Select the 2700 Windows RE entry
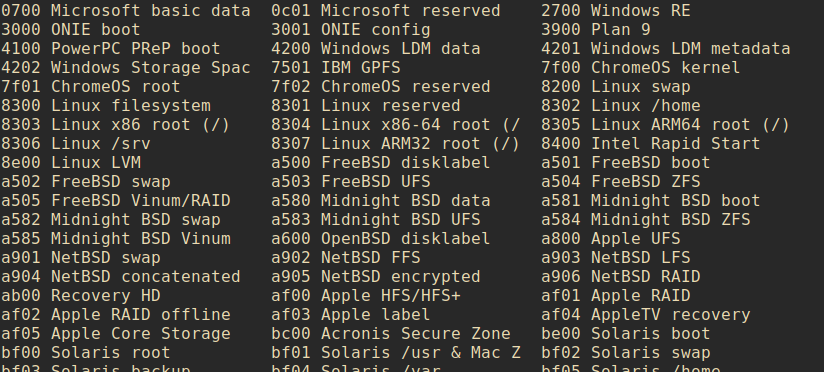 click(x=616, y=11)
